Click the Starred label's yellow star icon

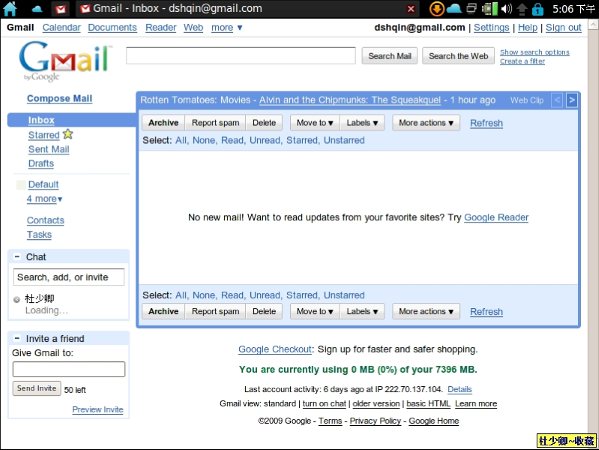coord(68,134)
